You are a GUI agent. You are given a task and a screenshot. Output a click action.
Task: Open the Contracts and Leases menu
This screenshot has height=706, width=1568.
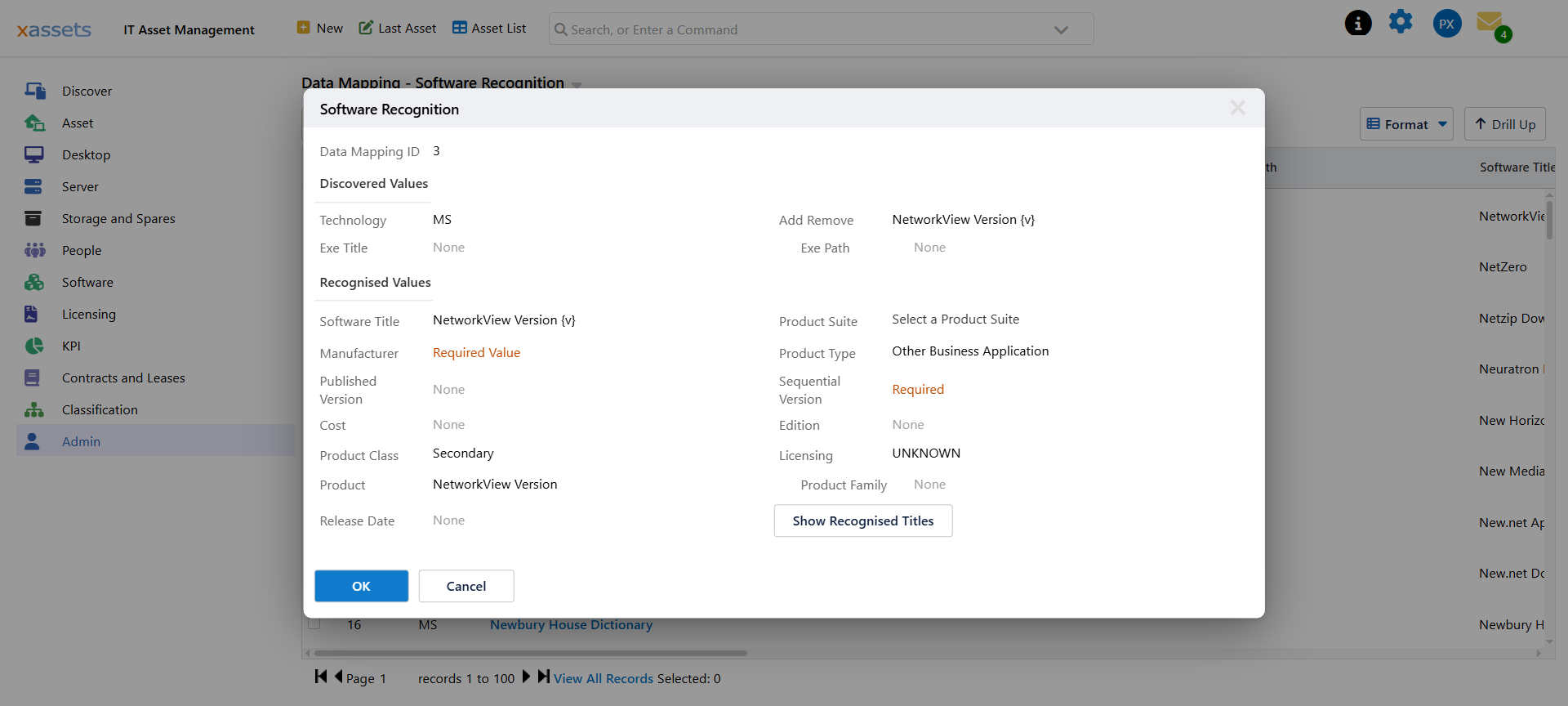[x=123, y=378]
